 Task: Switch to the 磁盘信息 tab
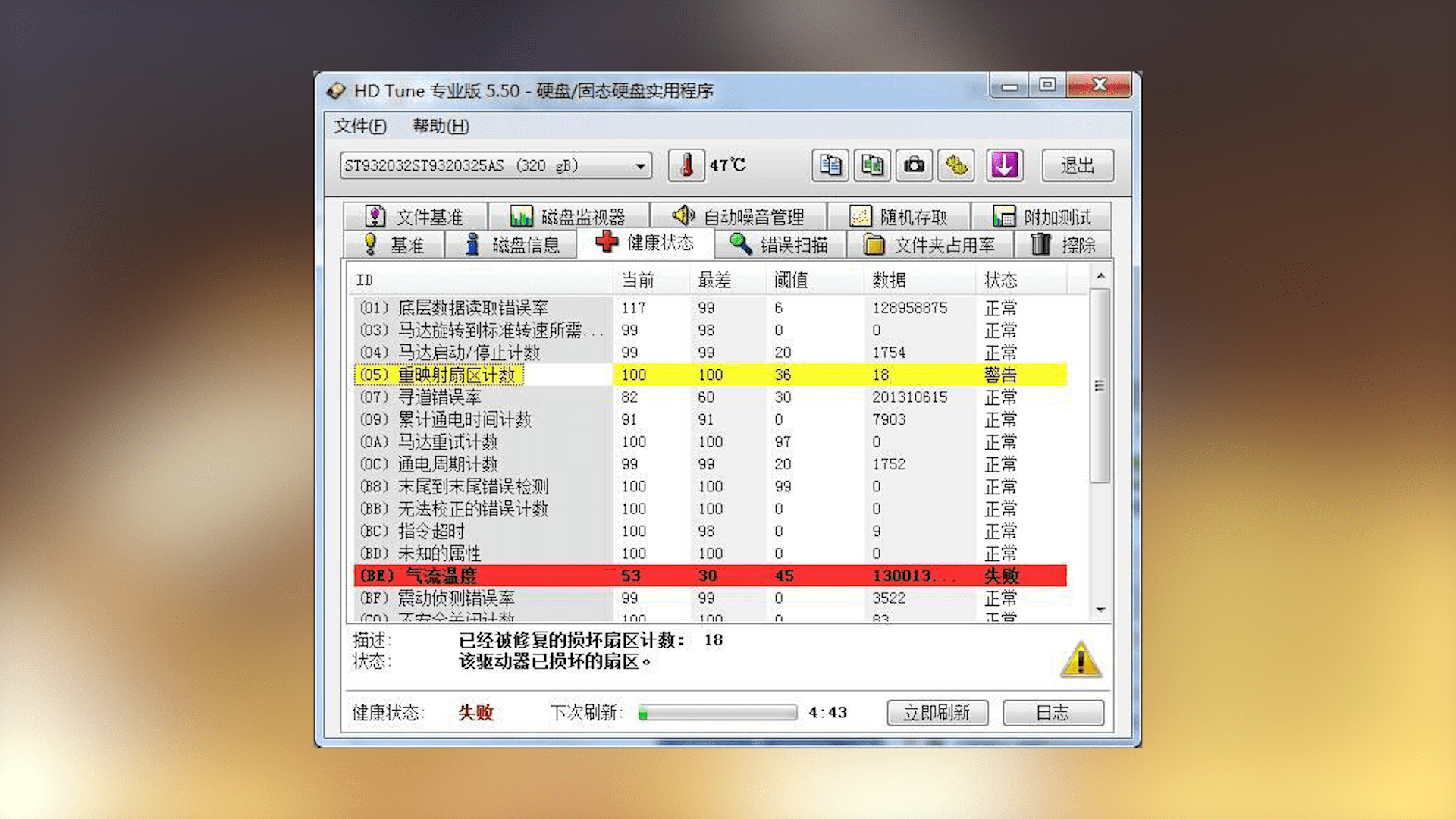(x=511, y=244)
